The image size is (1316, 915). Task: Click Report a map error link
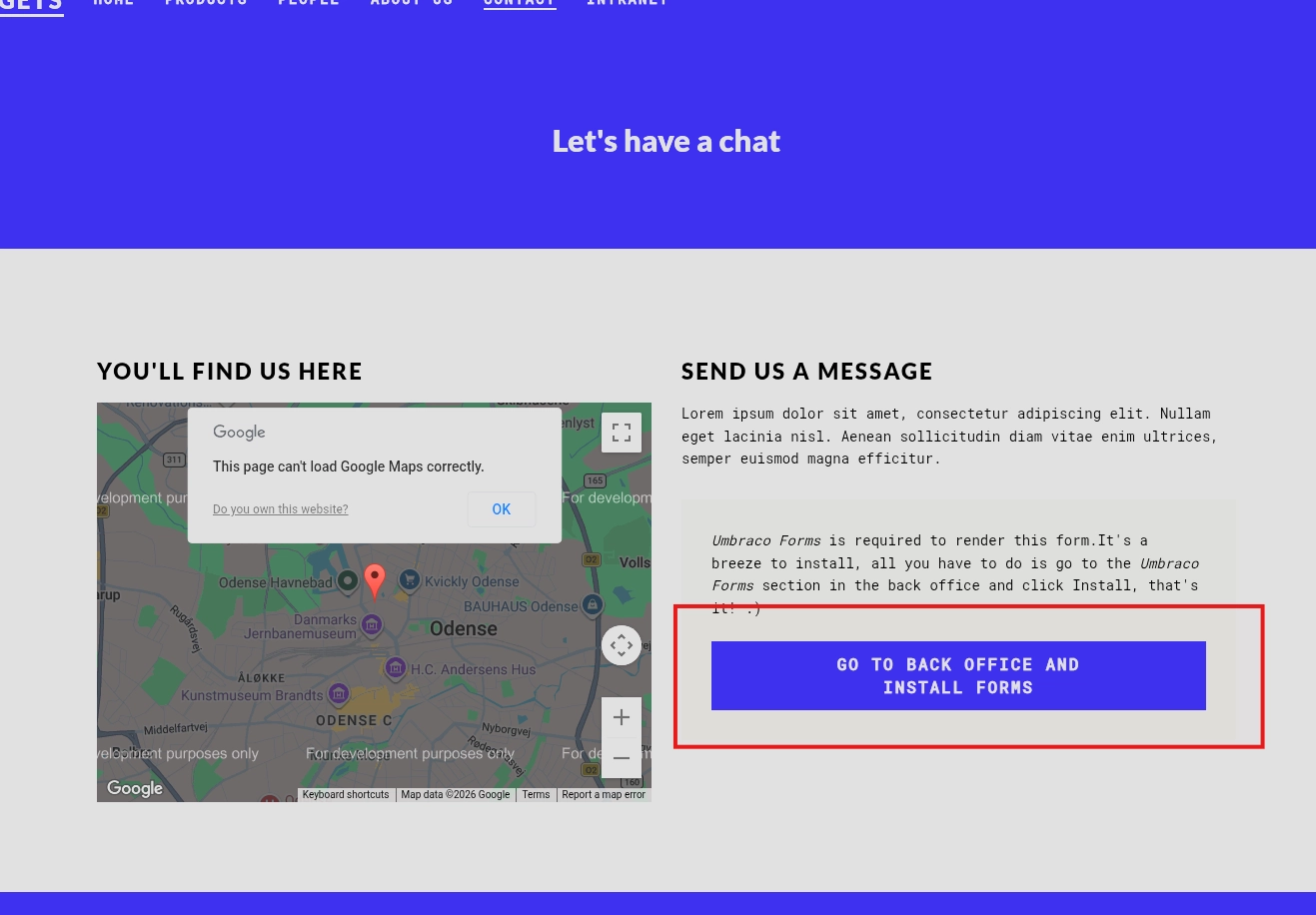click(604, 795)
